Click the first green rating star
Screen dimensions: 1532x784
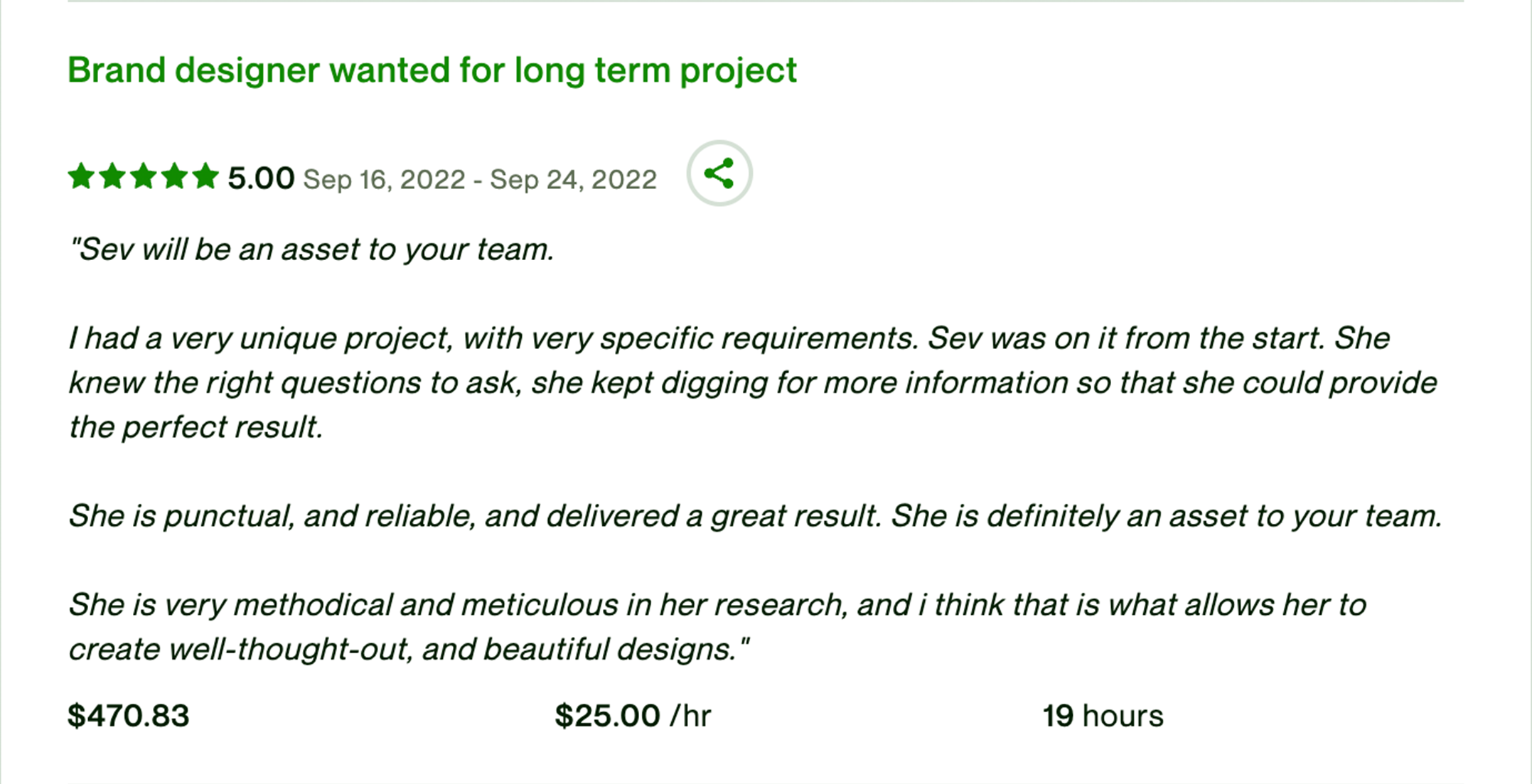pos(81,176)
